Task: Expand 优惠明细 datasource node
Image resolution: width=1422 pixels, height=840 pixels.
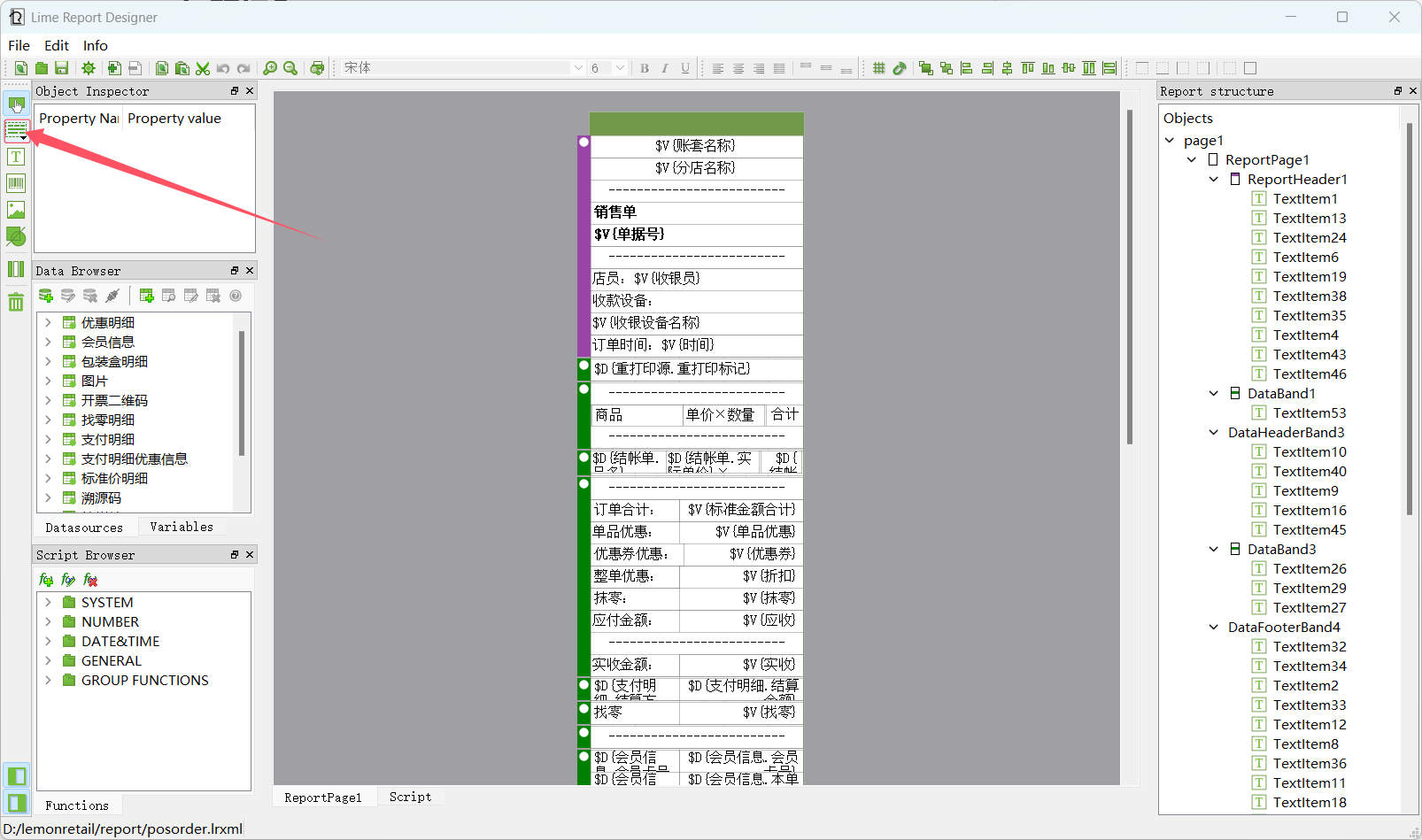Action: 48,322
